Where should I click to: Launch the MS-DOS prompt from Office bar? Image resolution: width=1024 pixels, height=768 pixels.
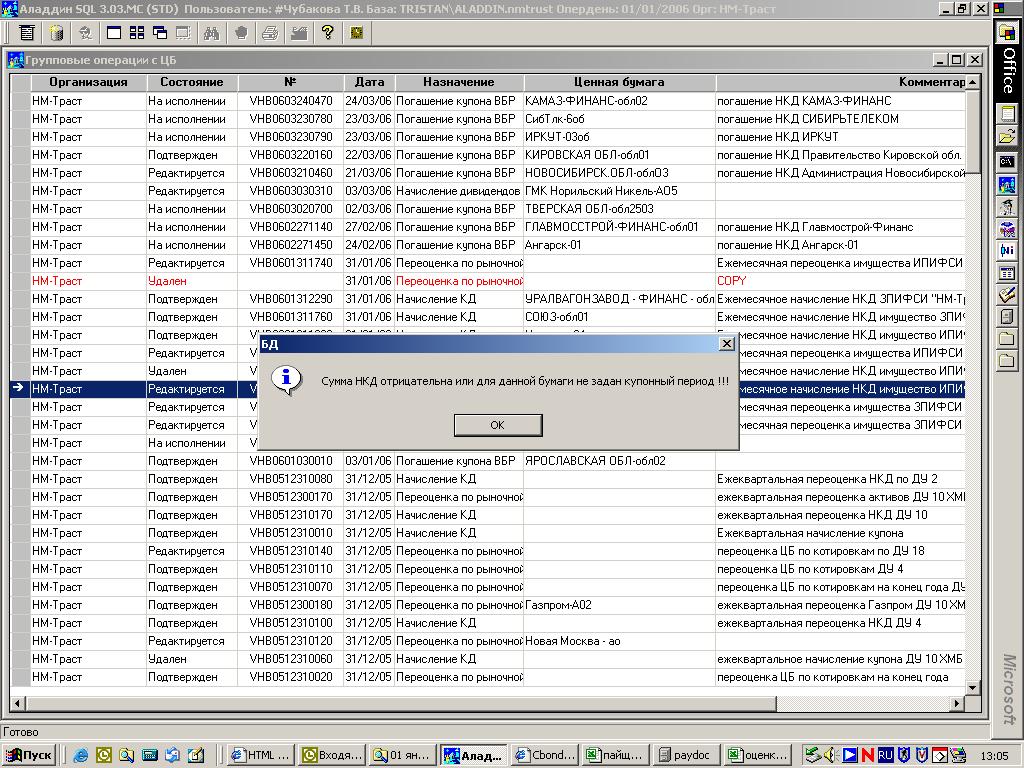1007,161
